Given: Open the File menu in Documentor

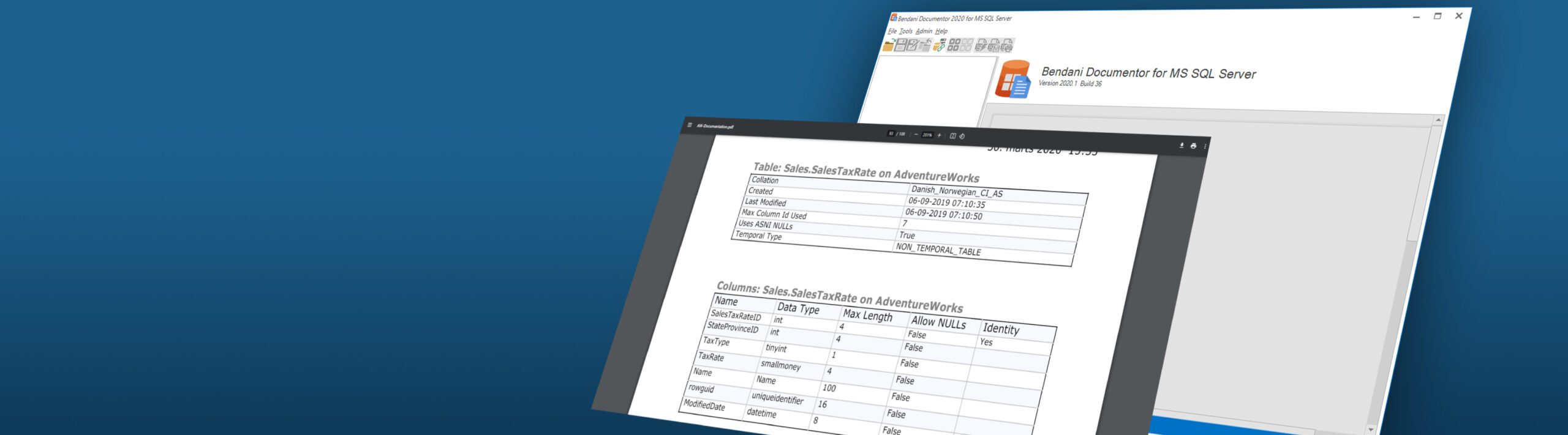Looking at the screenshot, I should point(892,31).
